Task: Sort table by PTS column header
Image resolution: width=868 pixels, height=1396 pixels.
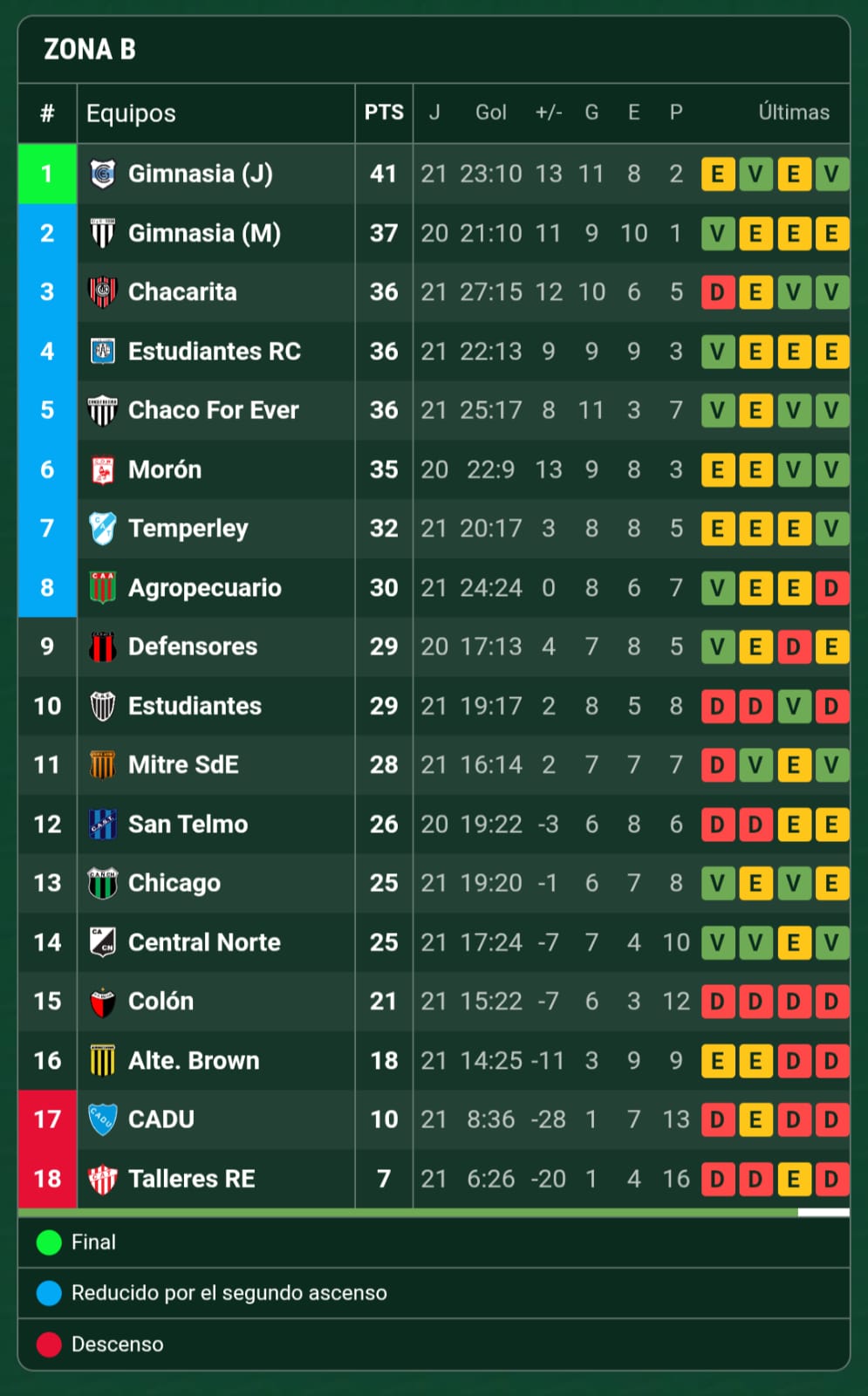Action: pos(384,113)
